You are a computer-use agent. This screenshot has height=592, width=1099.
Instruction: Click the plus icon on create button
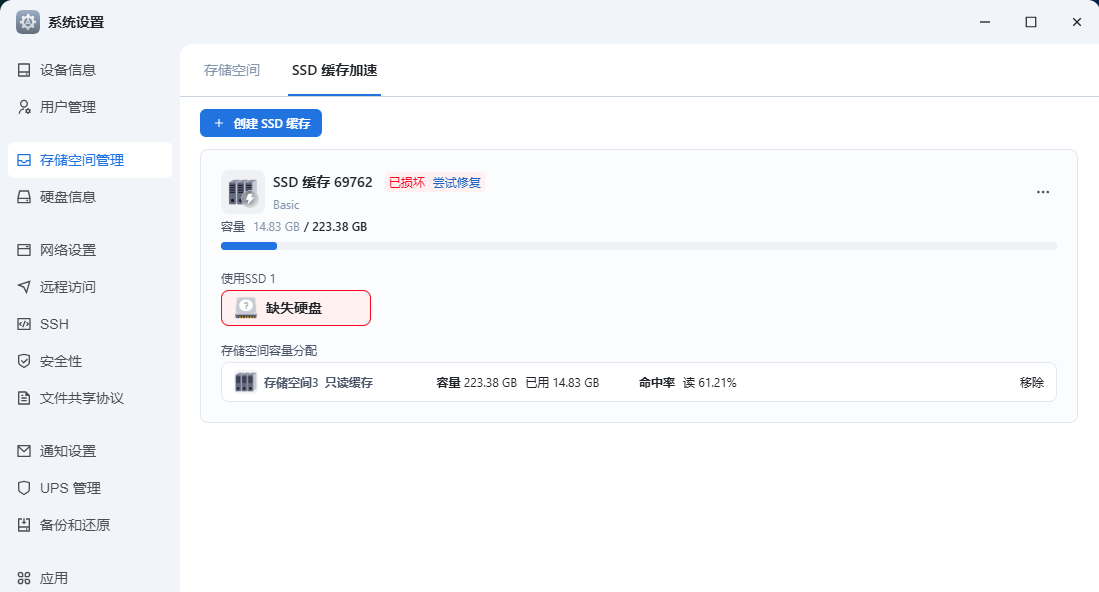tap(219, 123)
